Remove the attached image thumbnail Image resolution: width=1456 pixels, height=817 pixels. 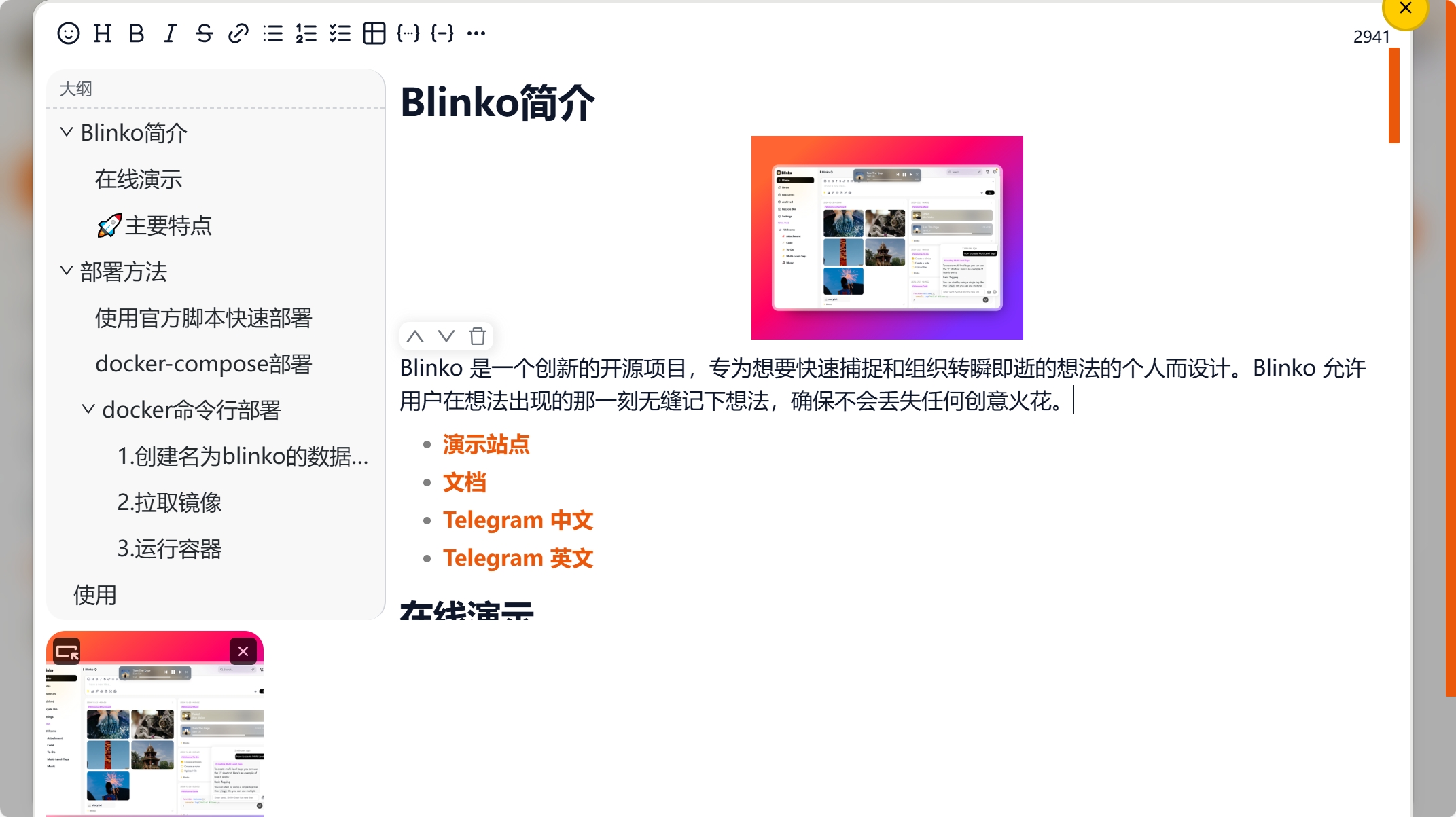click(x=243, y=651)
